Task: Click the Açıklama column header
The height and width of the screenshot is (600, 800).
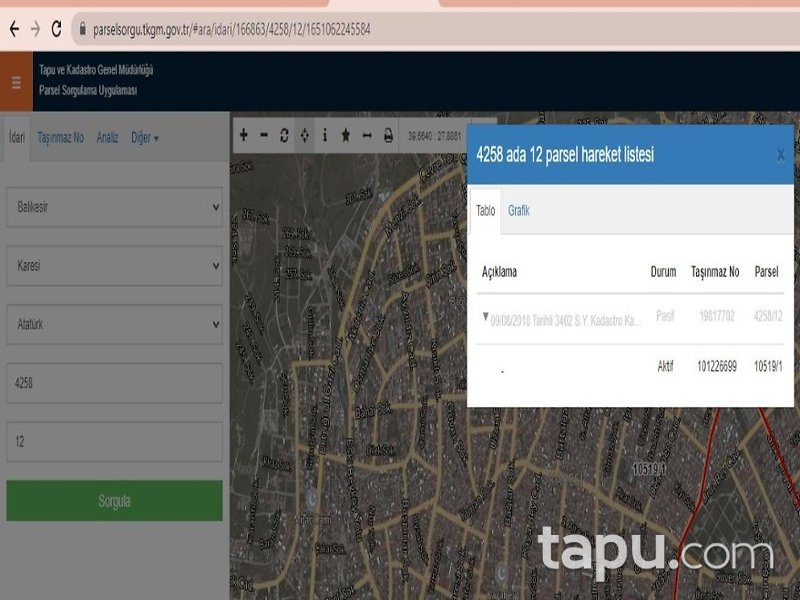Action: 499,272
